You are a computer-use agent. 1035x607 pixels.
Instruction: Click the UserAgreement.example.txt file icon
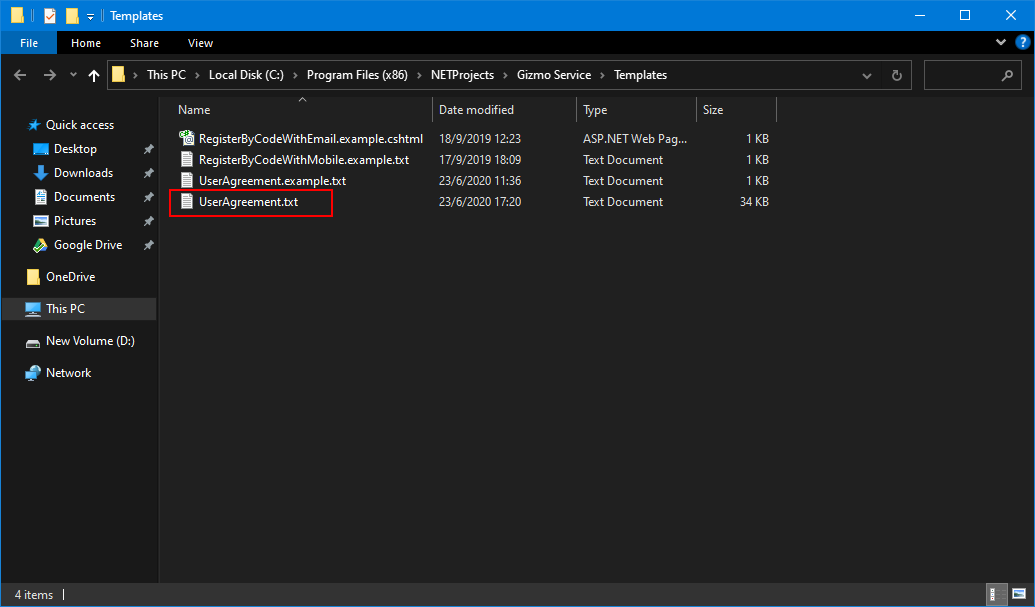click(x=187, y=180)
